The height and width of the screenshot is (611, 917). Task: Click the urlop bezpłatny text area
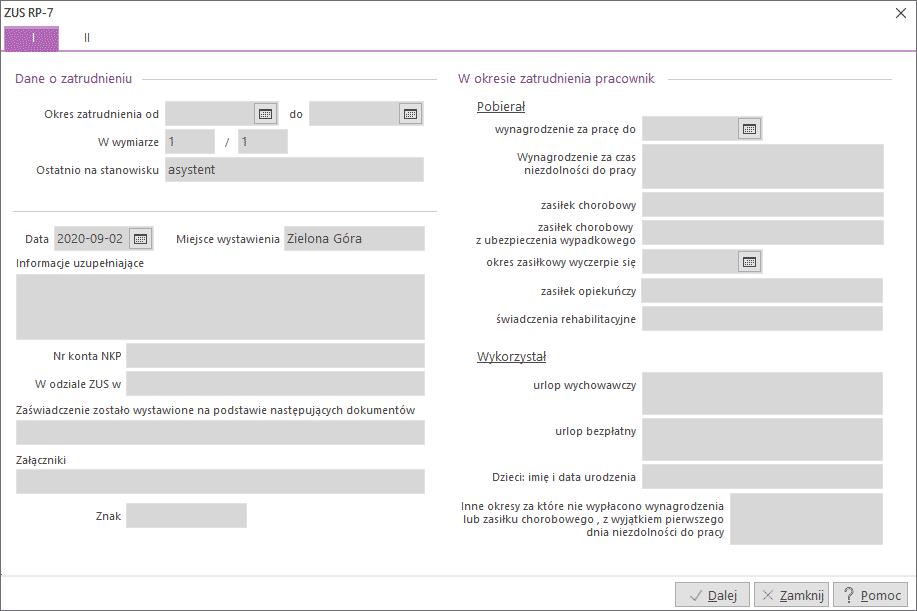click(763, 439)
